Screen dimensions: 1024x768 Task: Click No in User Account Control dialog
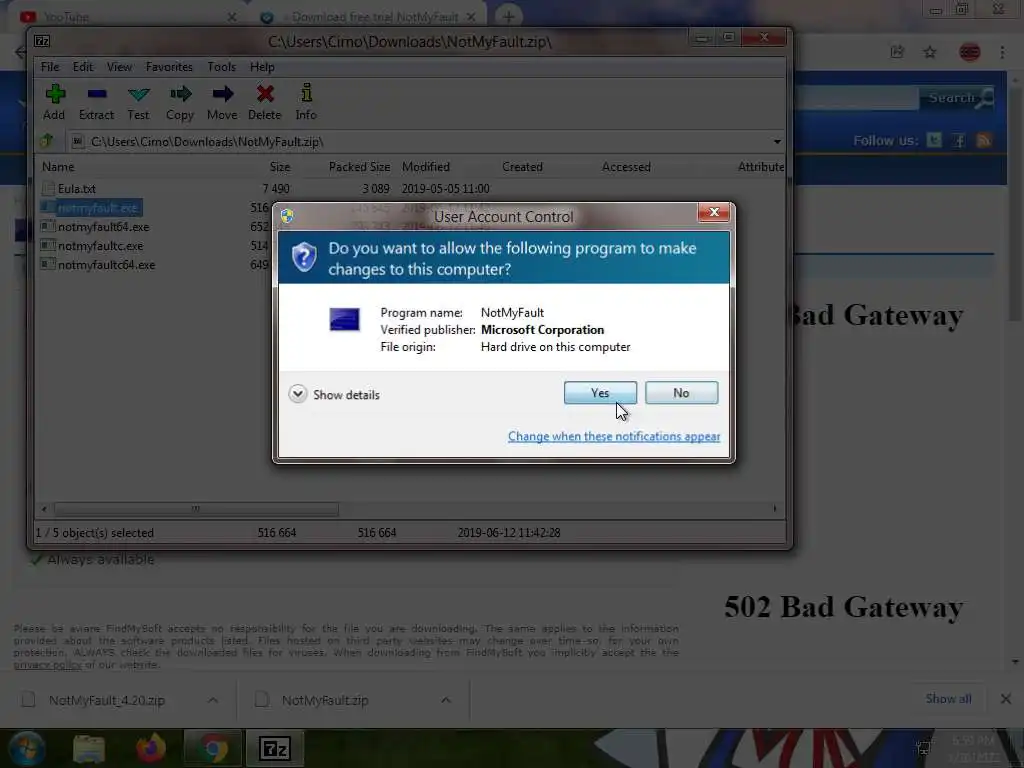[x=681, y=392]
